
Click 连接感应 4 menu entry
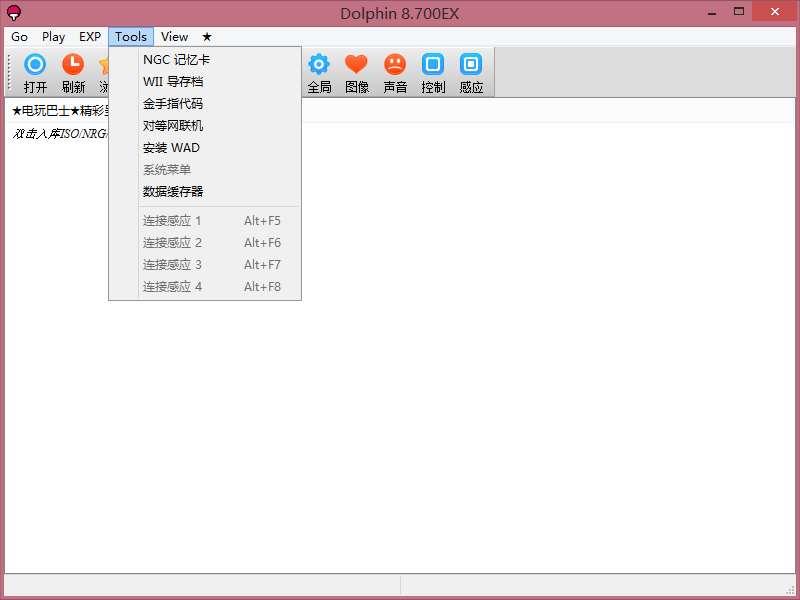tap(205, 286)
